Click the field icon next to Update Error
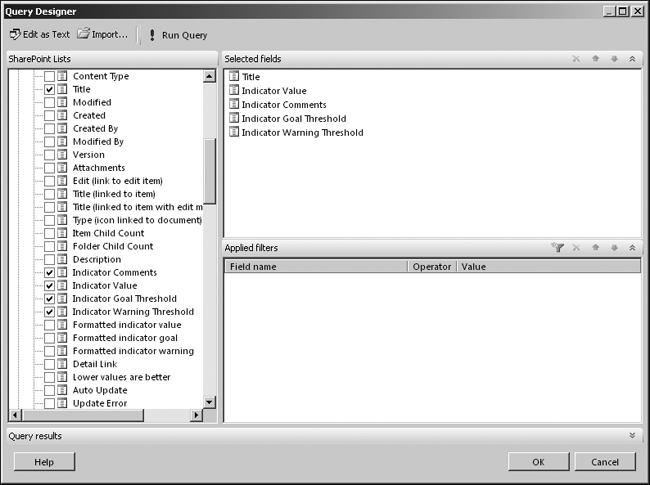650x485 pixels. [x=62, y=403]
